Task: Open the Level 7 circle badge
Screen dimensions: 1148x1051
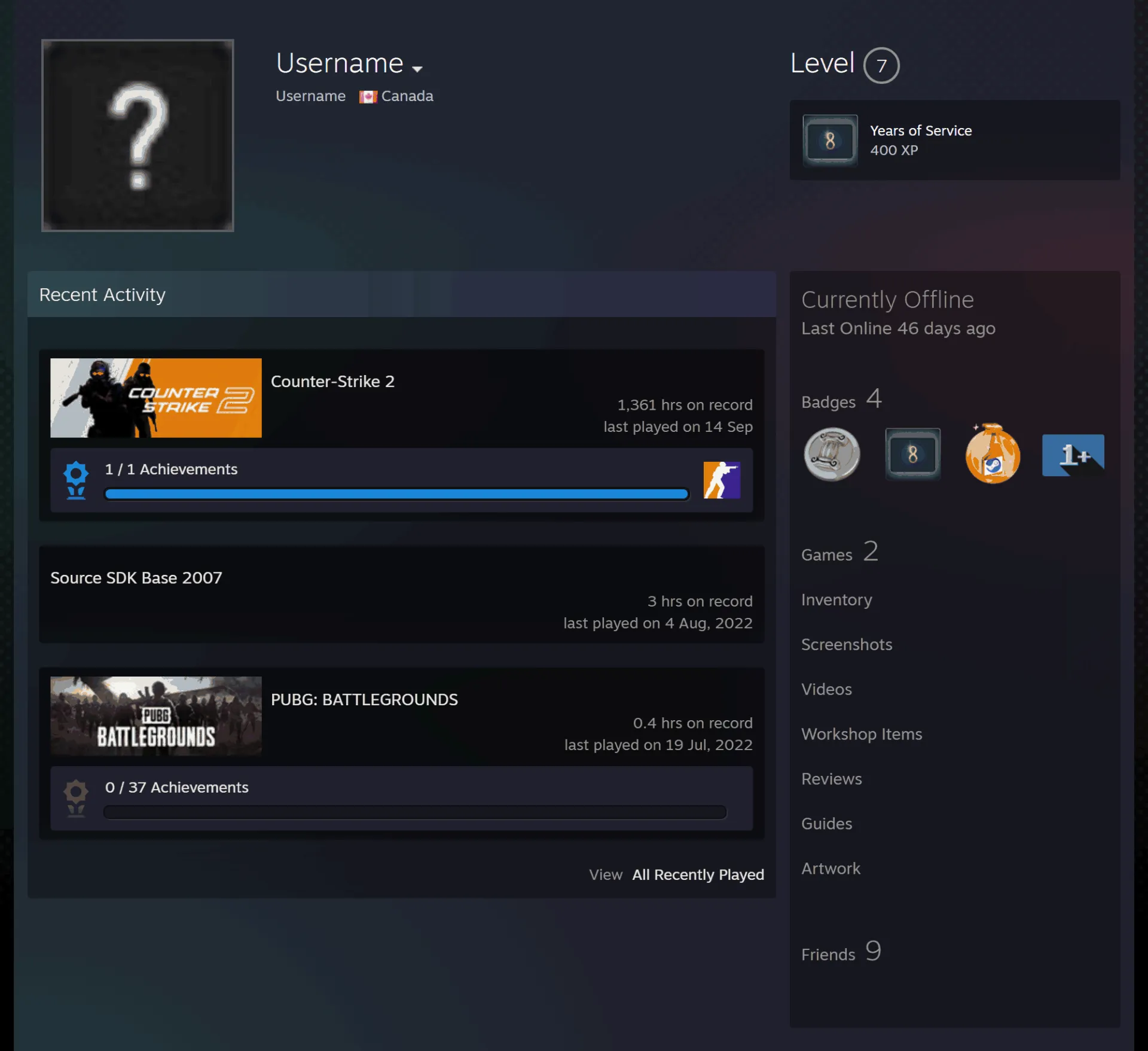Action: coord(881,65)
